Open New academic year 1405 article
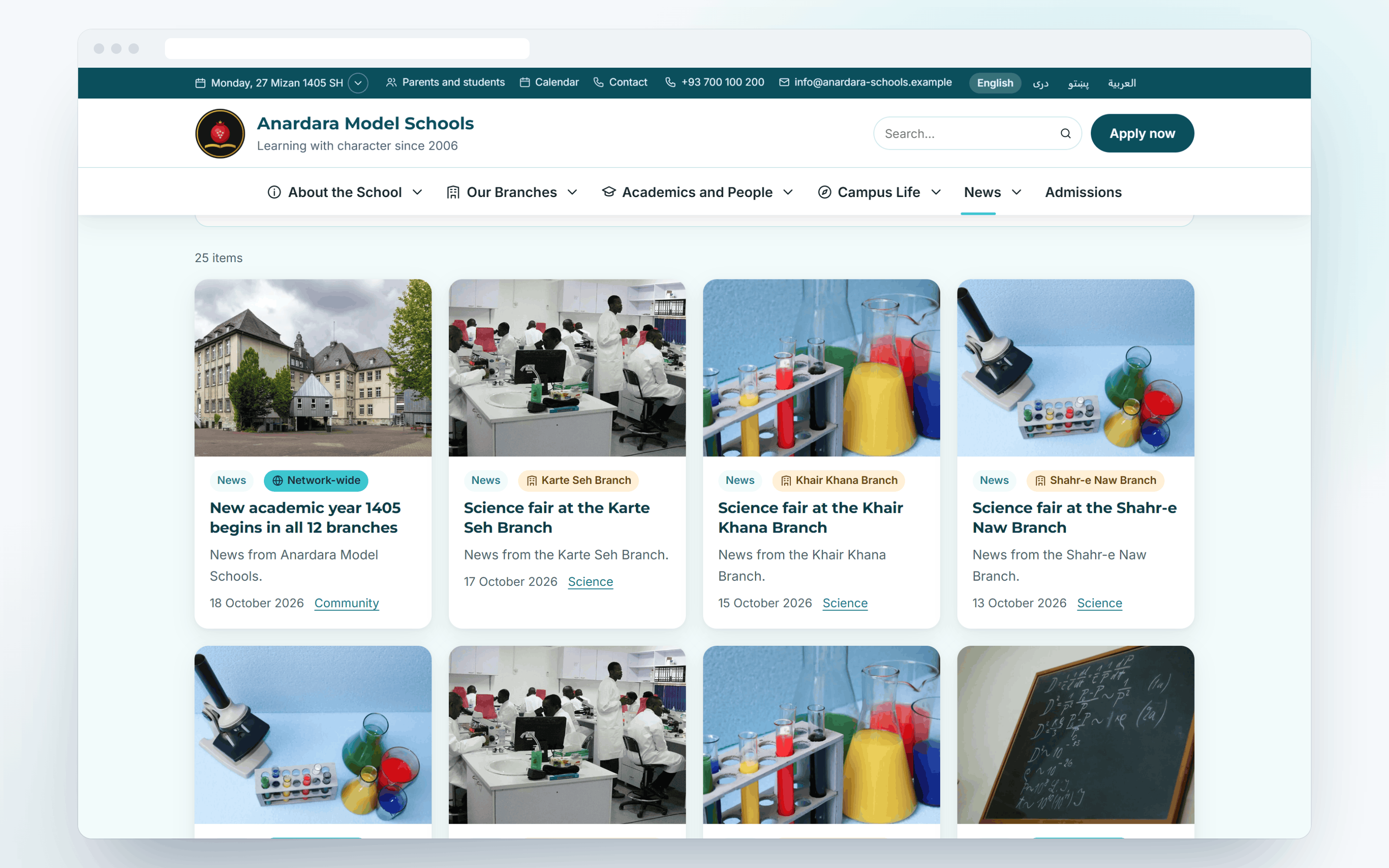The width and height of the screenshot is (1389, 868). coord(305,518)
